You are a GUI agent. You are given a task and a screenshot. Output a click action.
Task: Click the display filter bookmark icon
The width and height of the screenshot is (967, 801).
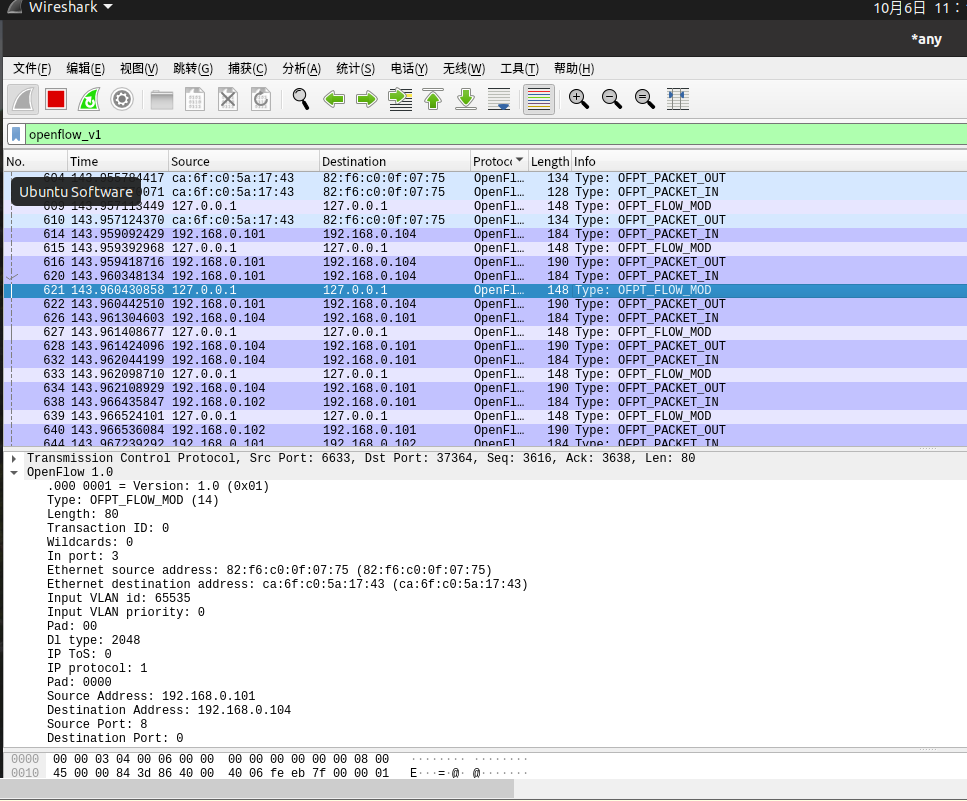pyautogui.click(x=16, y=134)
